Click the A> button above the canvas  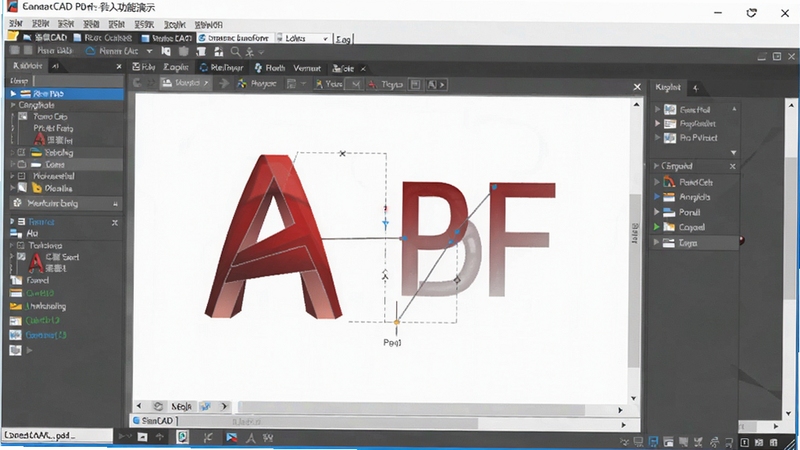436,84
